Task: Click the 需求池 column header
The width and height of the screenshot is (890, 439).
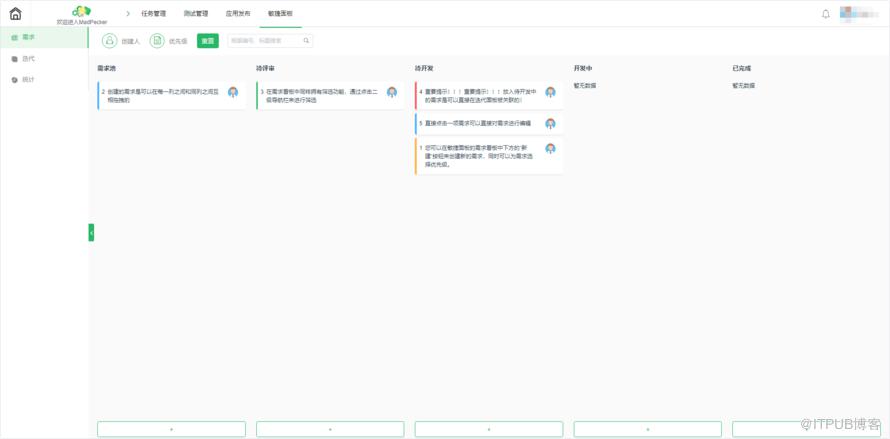Action: [106, 68]
